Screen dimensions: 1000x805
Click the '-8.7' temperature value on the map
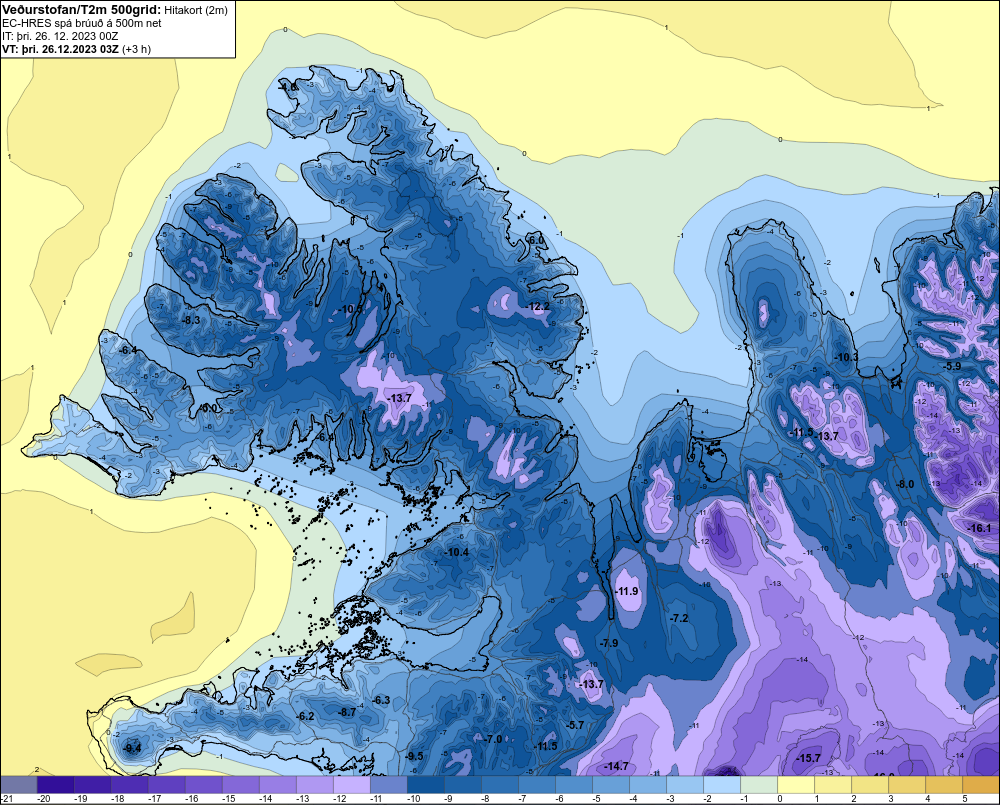(347, 712)
